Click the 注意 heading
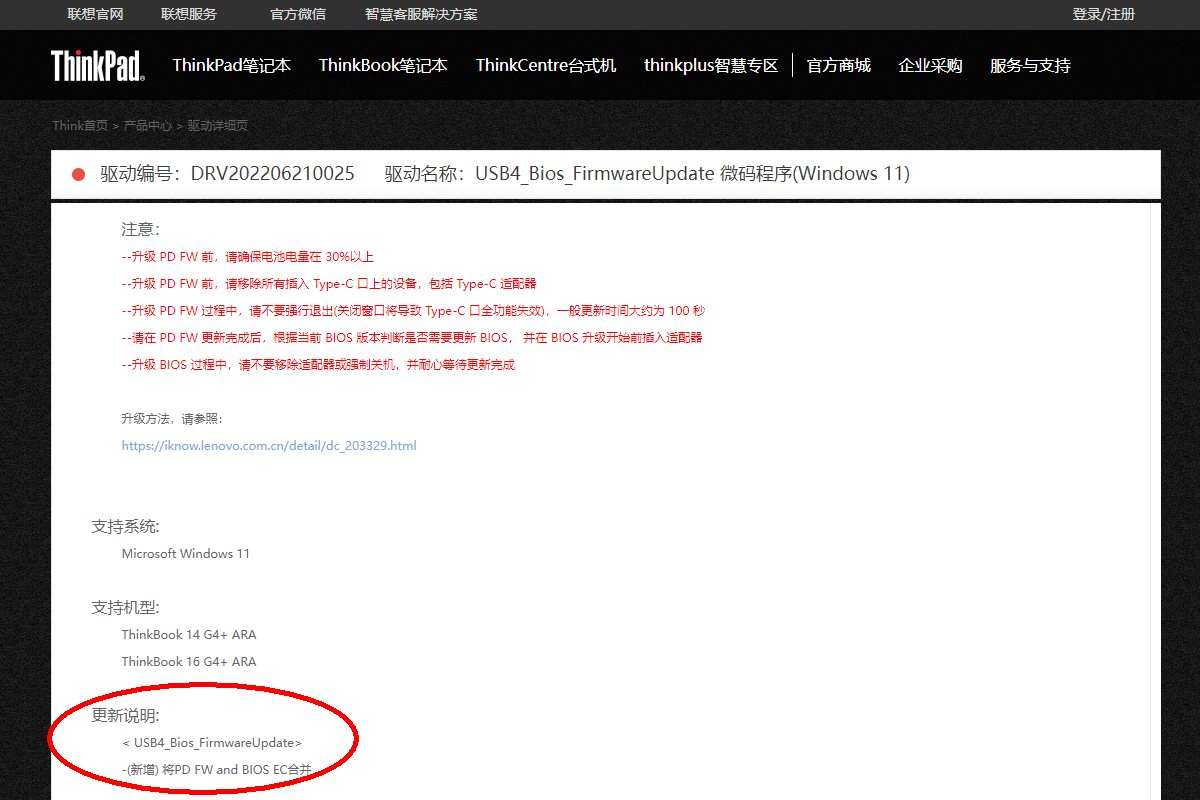This screenshot has width=1200, height=800. pos(140,230)
